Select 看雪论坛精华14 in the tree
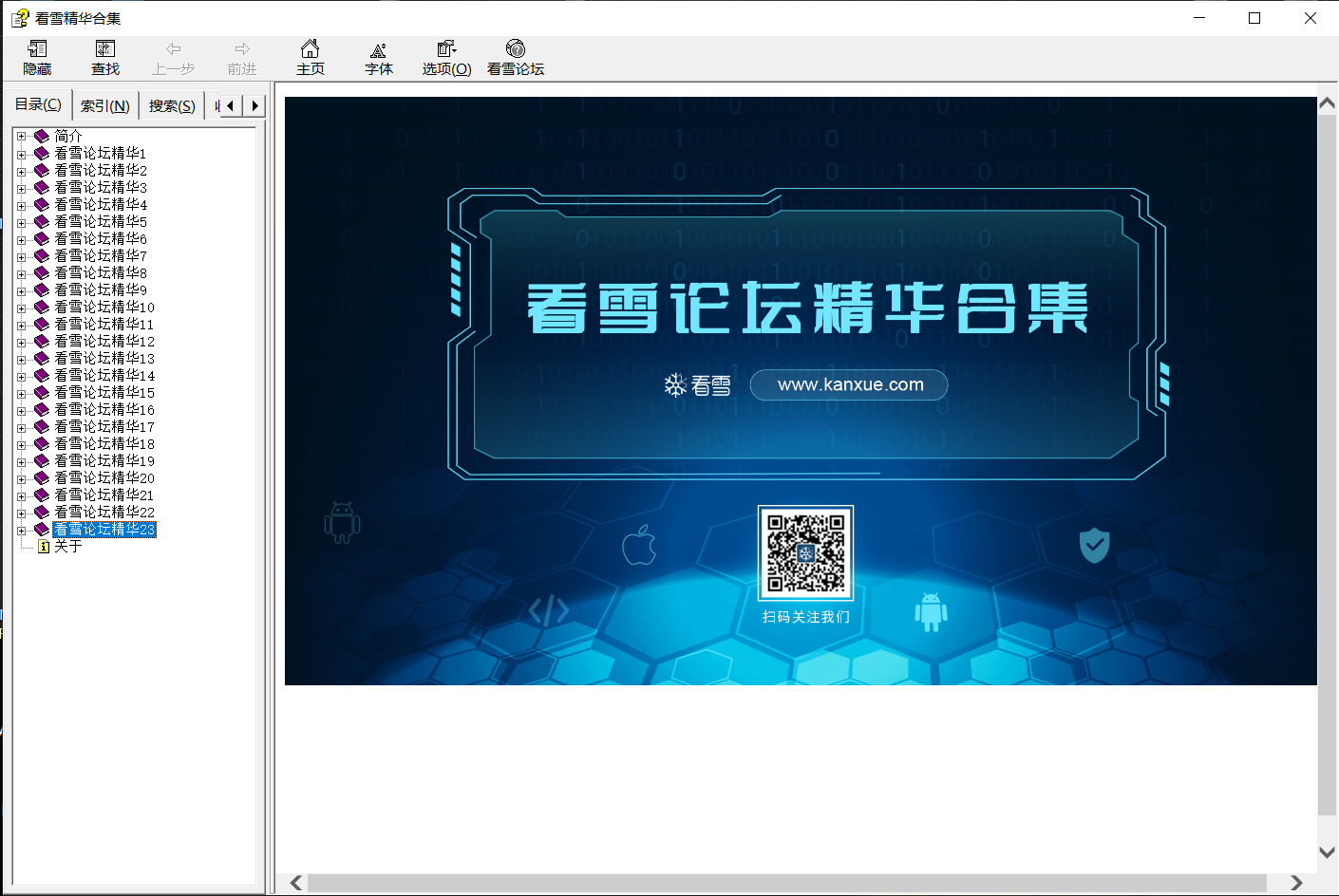The image size is (1339, 896). (x=104, y=375)
